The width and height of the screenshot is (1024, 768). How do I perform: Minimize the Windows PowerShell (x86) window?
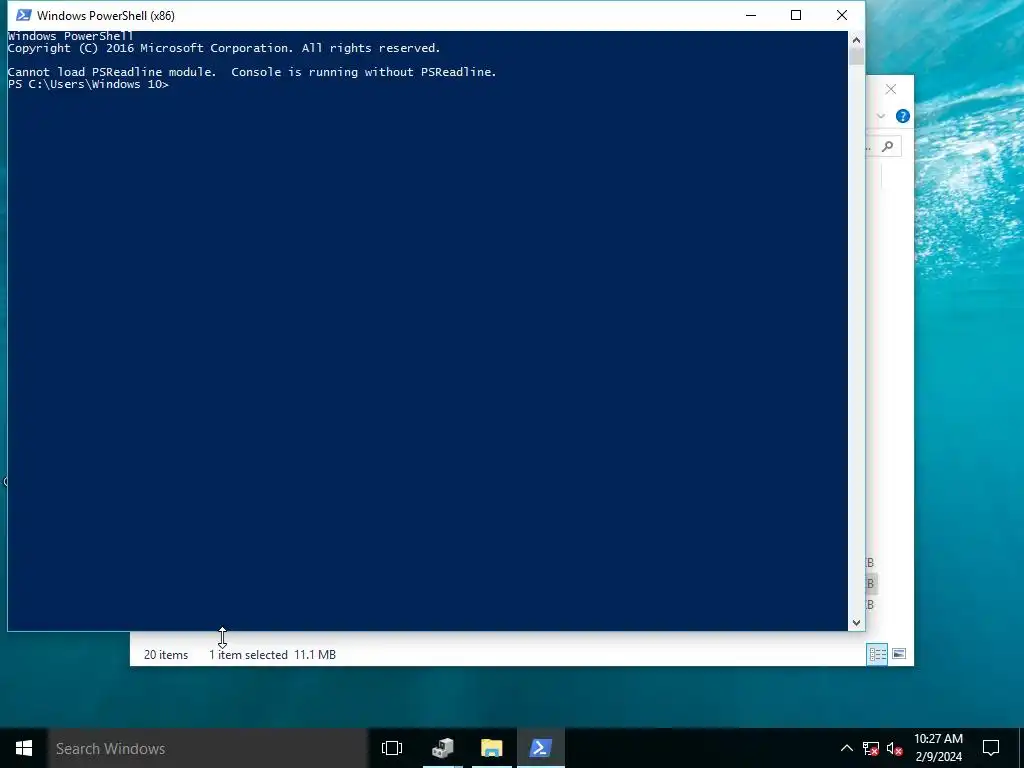click(x=751, y=15)
